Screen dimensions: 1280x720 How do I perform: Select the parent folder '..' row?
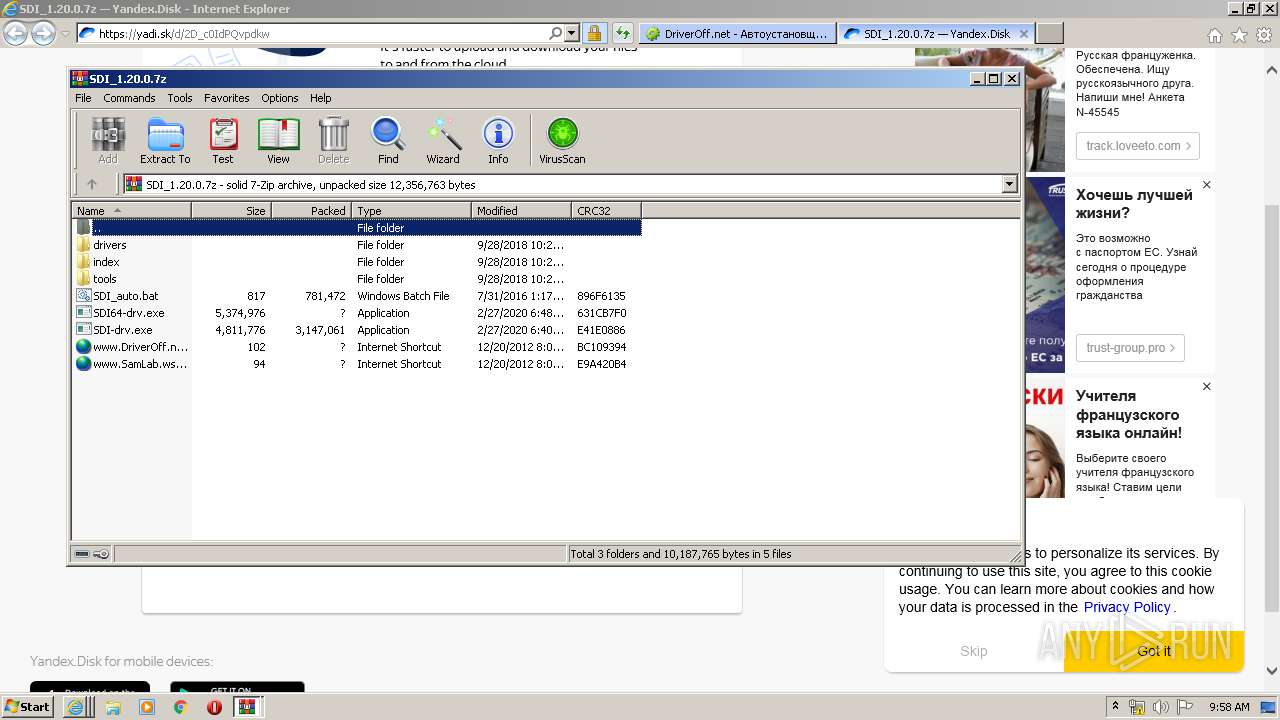coord(357,228)
